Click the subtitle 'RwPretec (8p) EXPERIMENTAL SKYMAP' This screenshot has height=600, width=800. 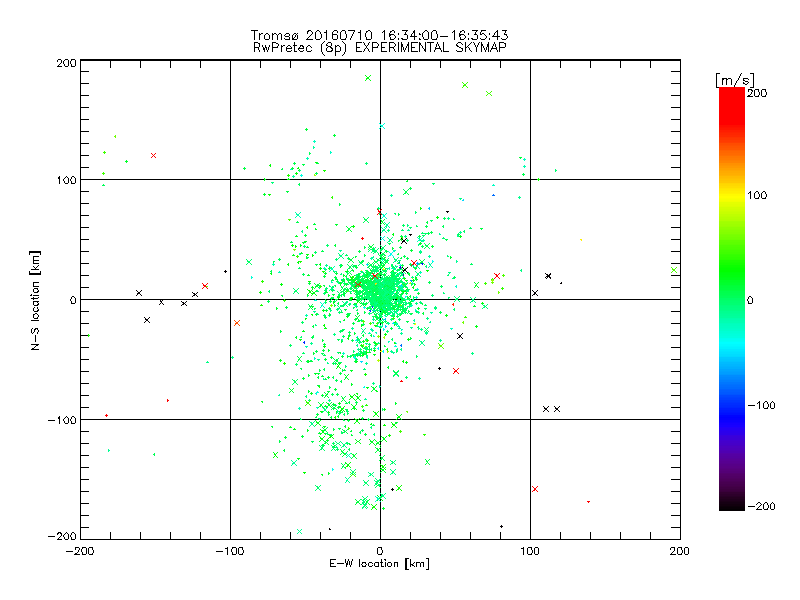coord(380,48)
